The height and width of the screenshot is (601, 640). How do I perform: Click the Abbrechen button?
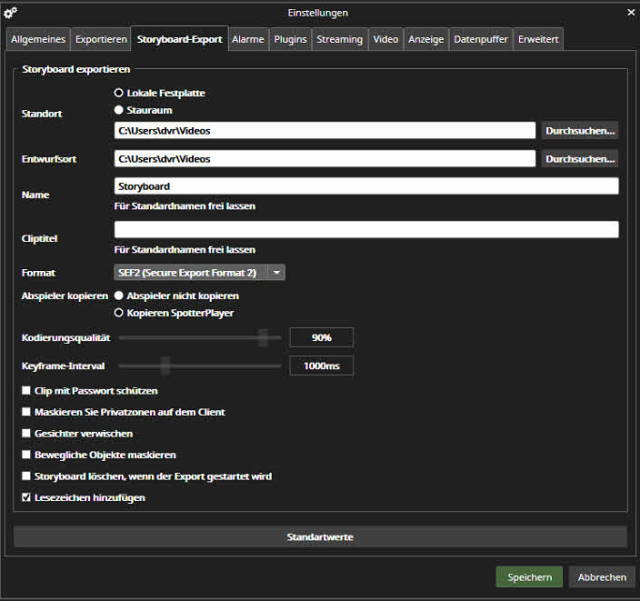pyautogui.click(x=601, y=577)
